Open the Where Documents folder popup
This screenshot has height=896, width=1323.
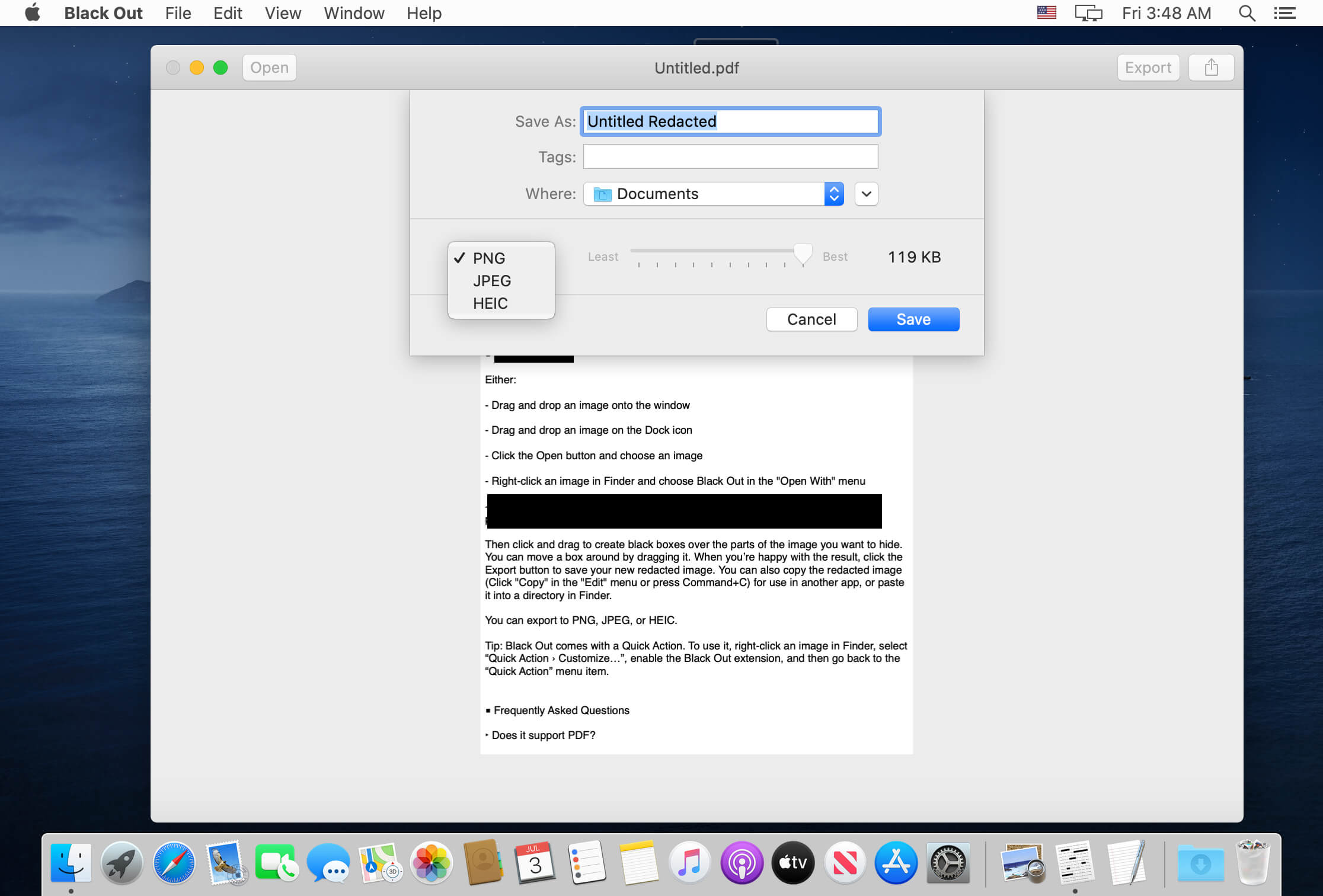tap(713, 194)
